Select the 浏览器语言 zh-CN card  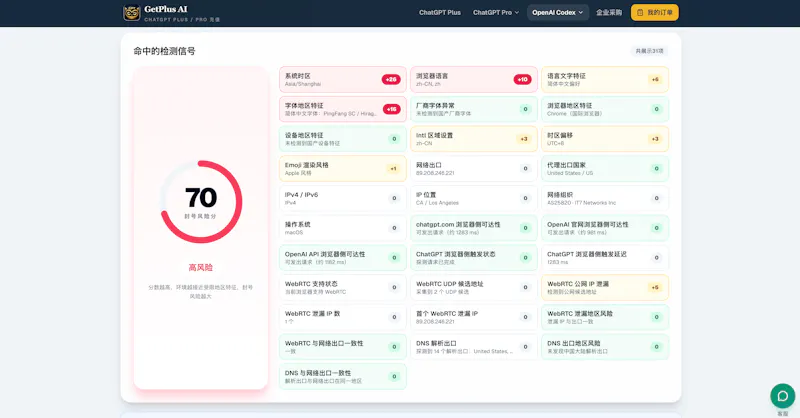pos(474,80)
